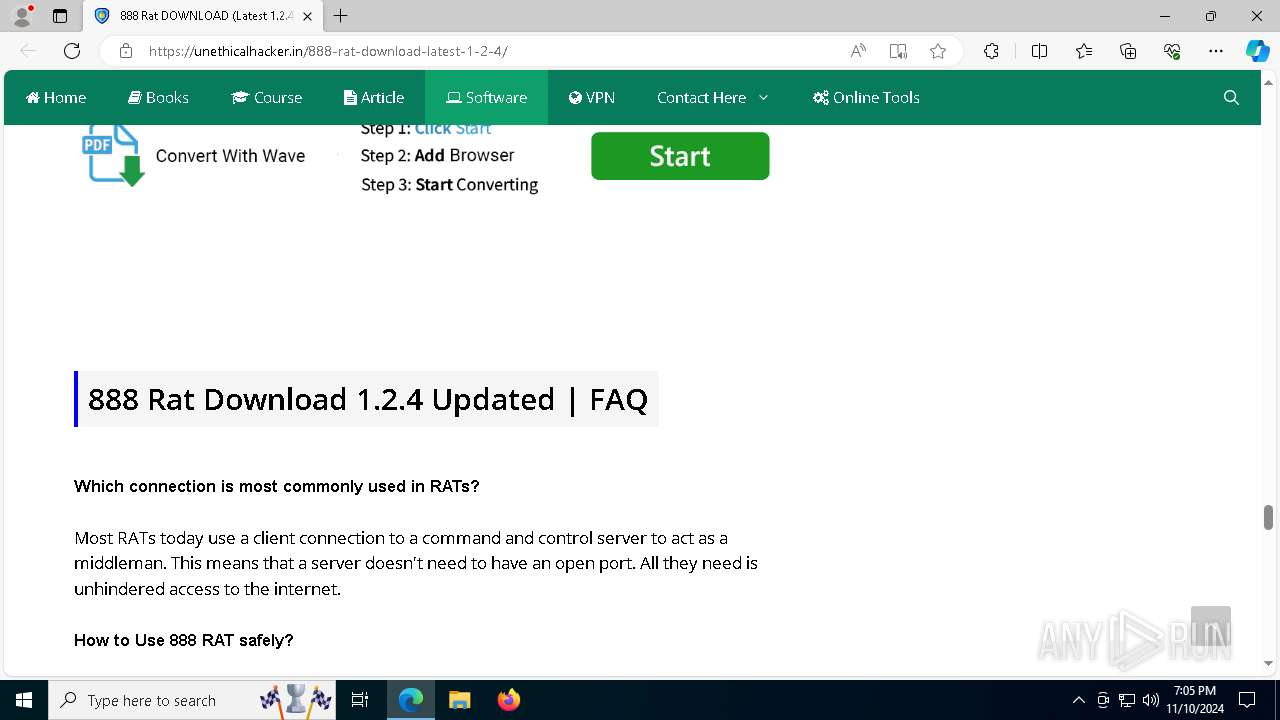
Task: Open volume control in system tray
Action: pos(1150,700)
